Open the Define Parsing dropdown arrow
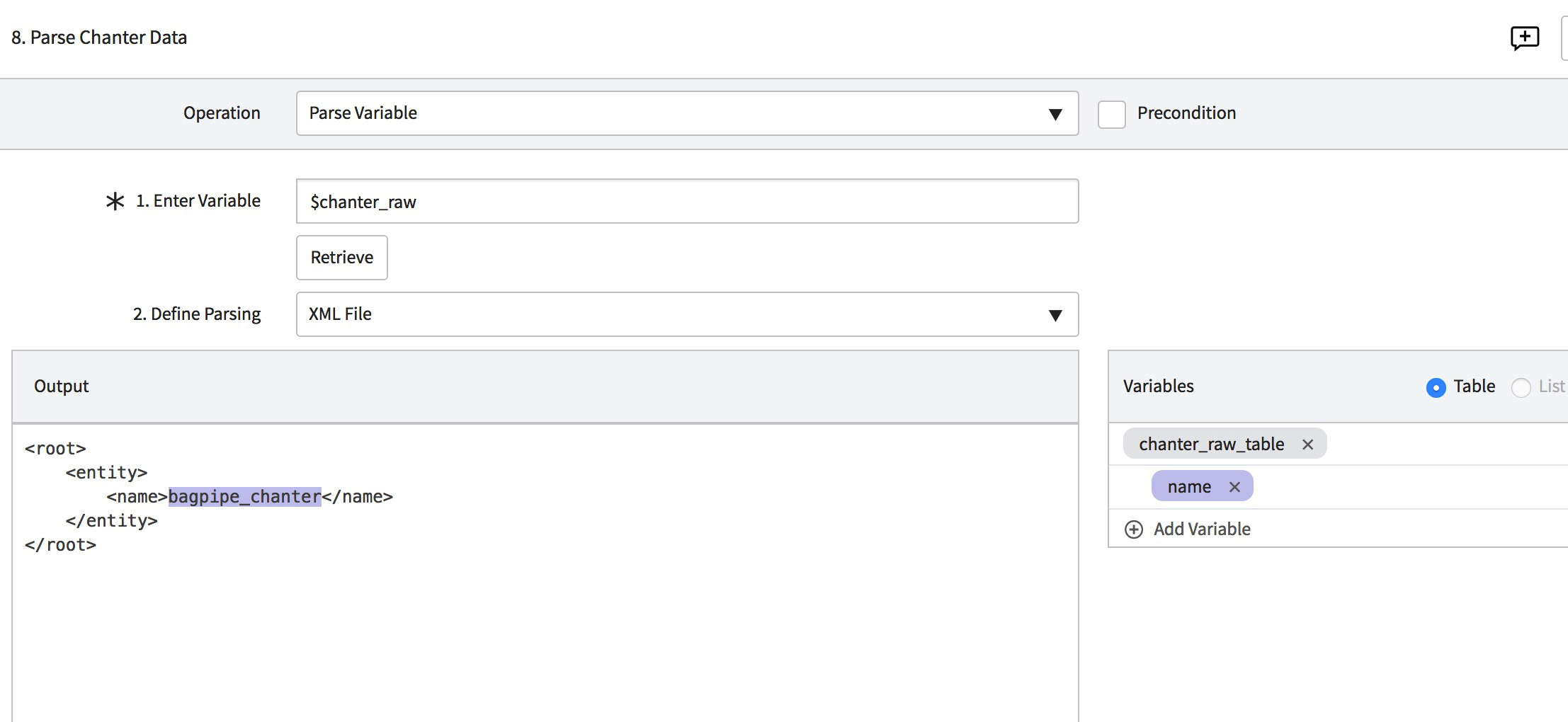The image size is (1568, 722). click(1055, 315)
